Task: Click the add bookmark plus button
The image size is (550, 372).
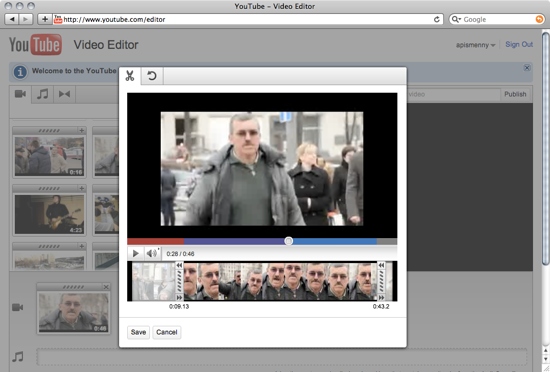Action: point(45,19)
